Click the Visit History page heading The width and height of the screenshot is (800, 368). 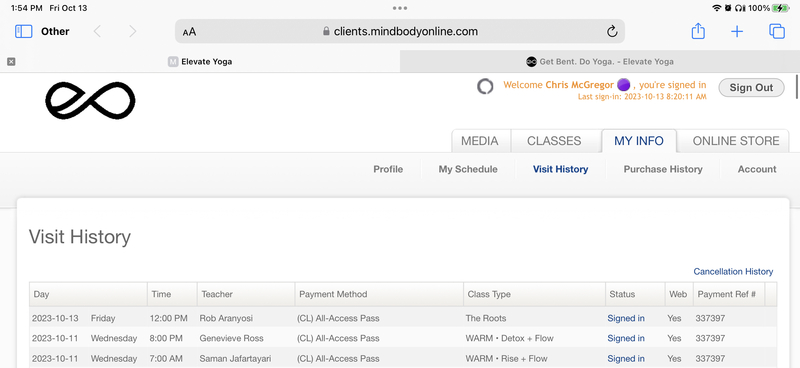point(80,237)
